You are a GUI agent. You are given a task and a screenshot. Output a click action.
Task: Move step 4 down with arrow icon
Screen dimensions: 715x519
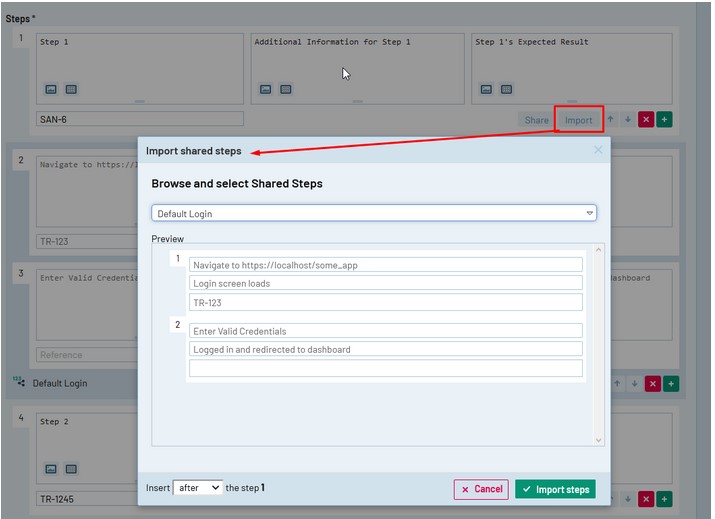pos(628,499)
